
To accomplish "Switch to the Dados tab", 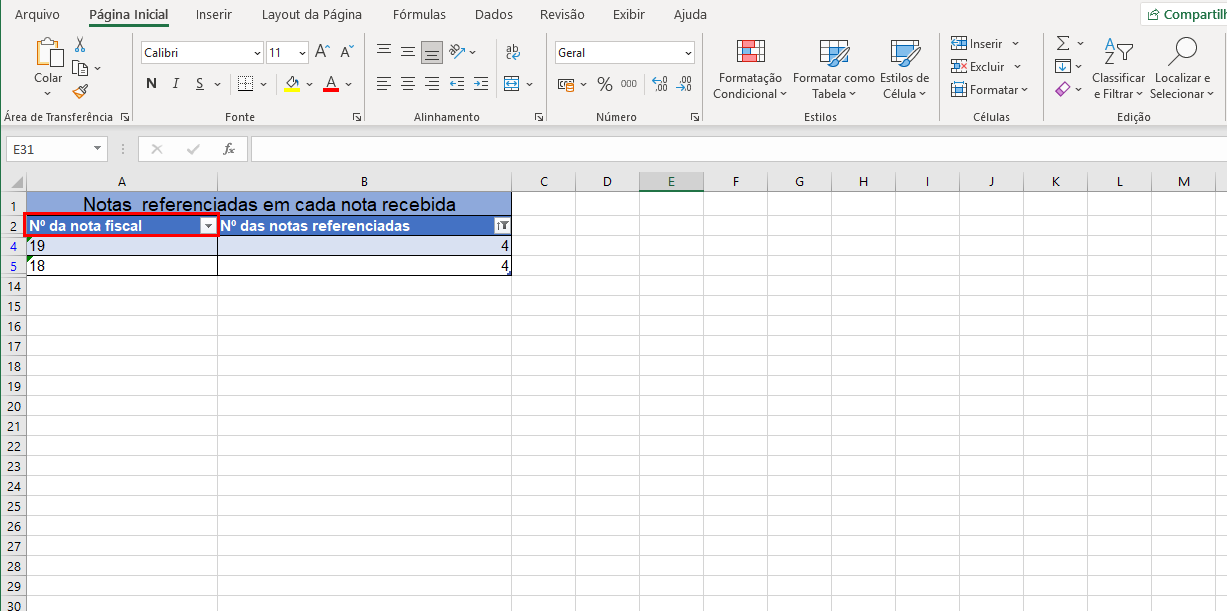I will pyautogui.click(x=494, y=15).
